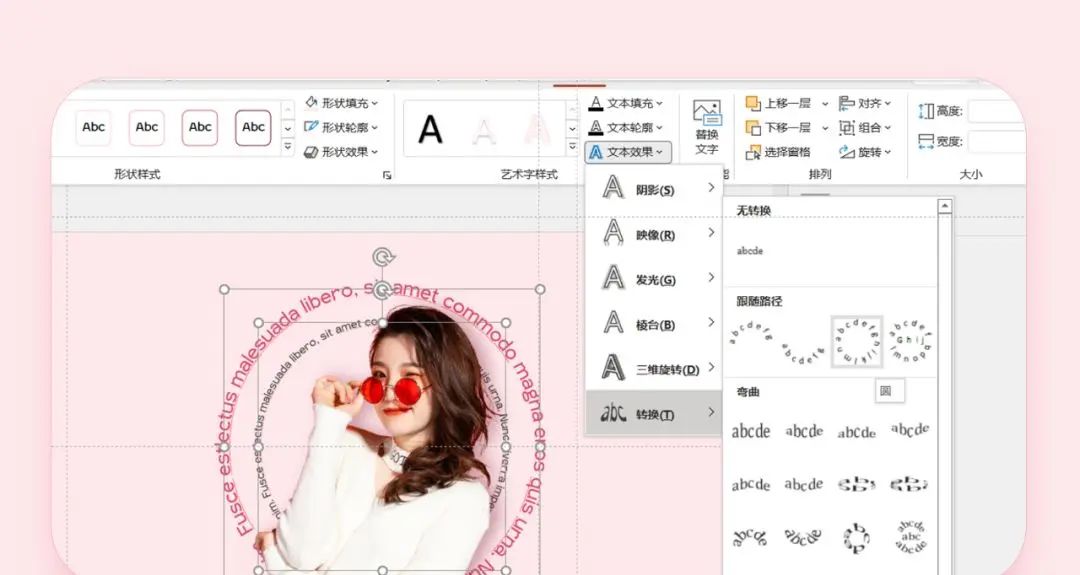Open the 阴影(S) shadow submenu
The image size is (1080, 575).
point(654,188)
